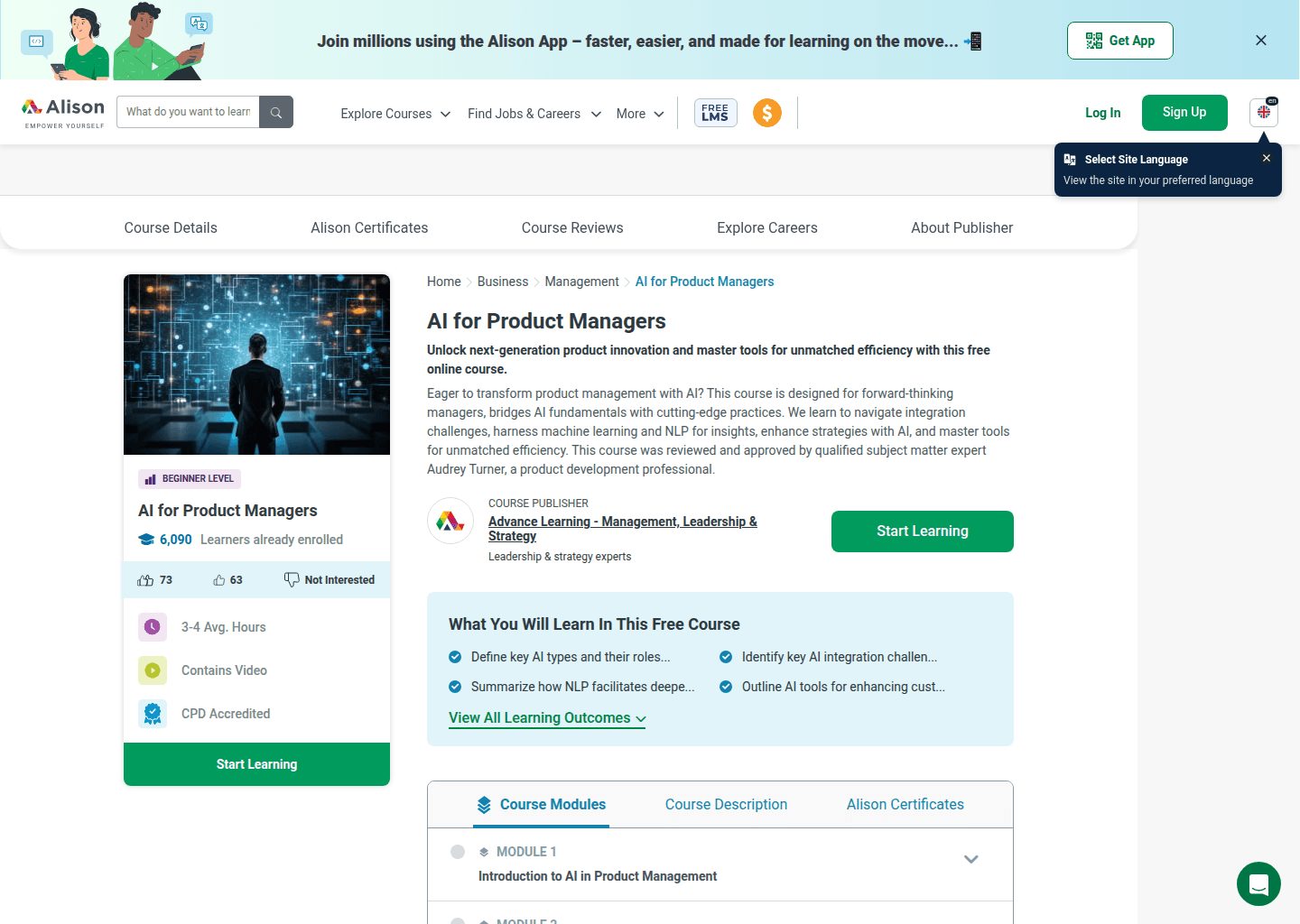1300x924 pixels.
Task: Click the orange dollar coin icon
Action: [767, 112]
